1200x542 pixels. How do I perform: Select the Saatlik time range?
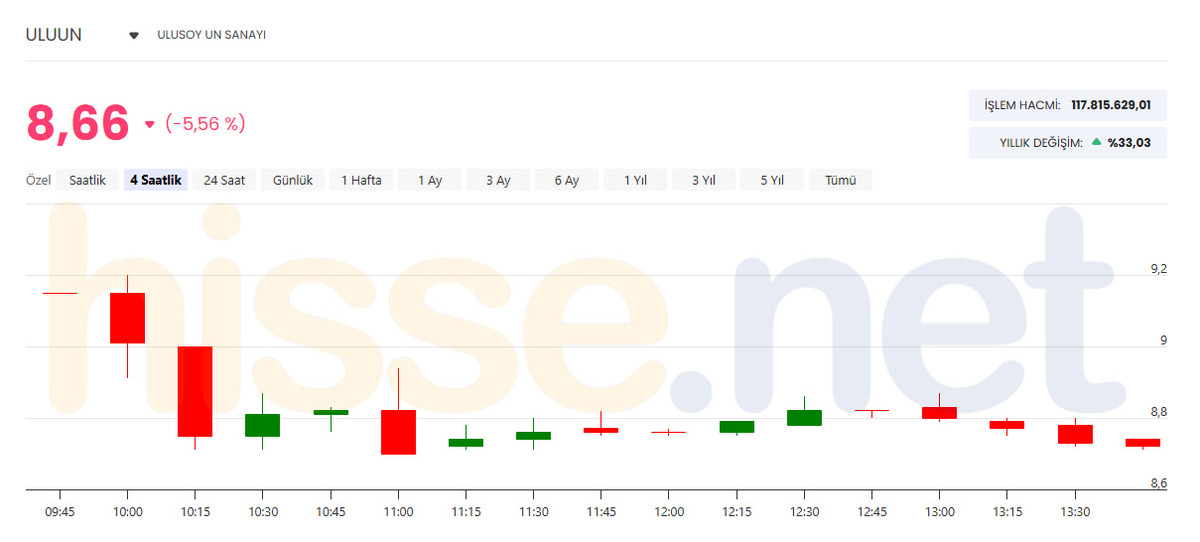pos(87,180)
